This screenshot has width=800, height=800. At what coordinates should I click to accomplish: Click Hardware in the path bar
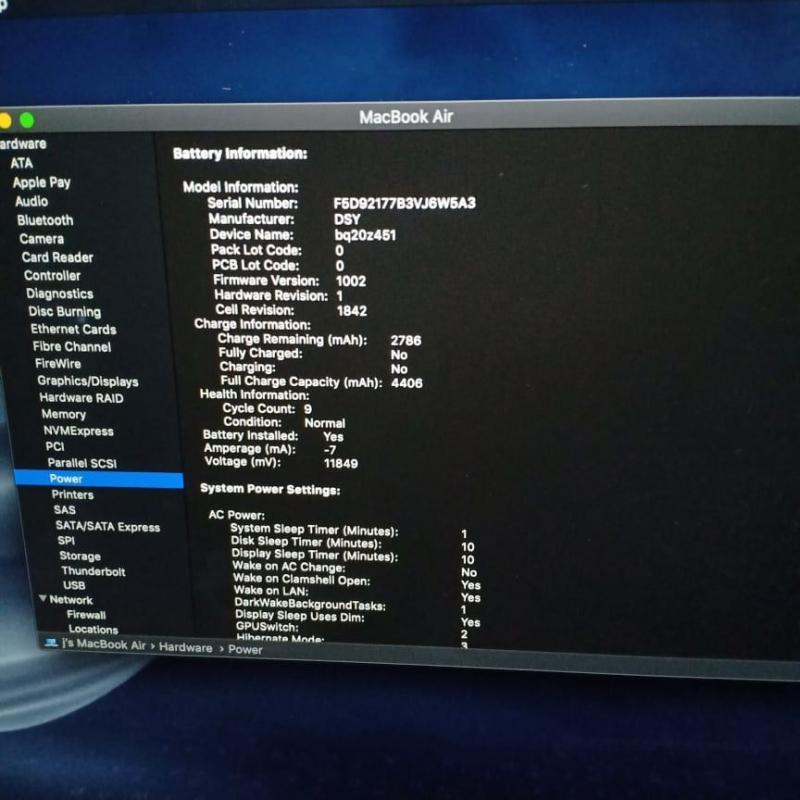coord(186,647)
